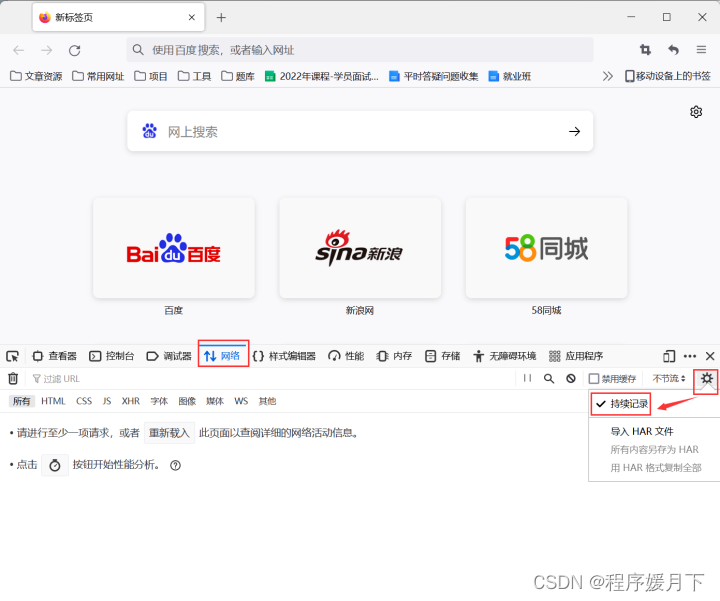Screen dimensions: 720x601
Task: Open network search magnifier icon
Action: (x=549, y=378)
